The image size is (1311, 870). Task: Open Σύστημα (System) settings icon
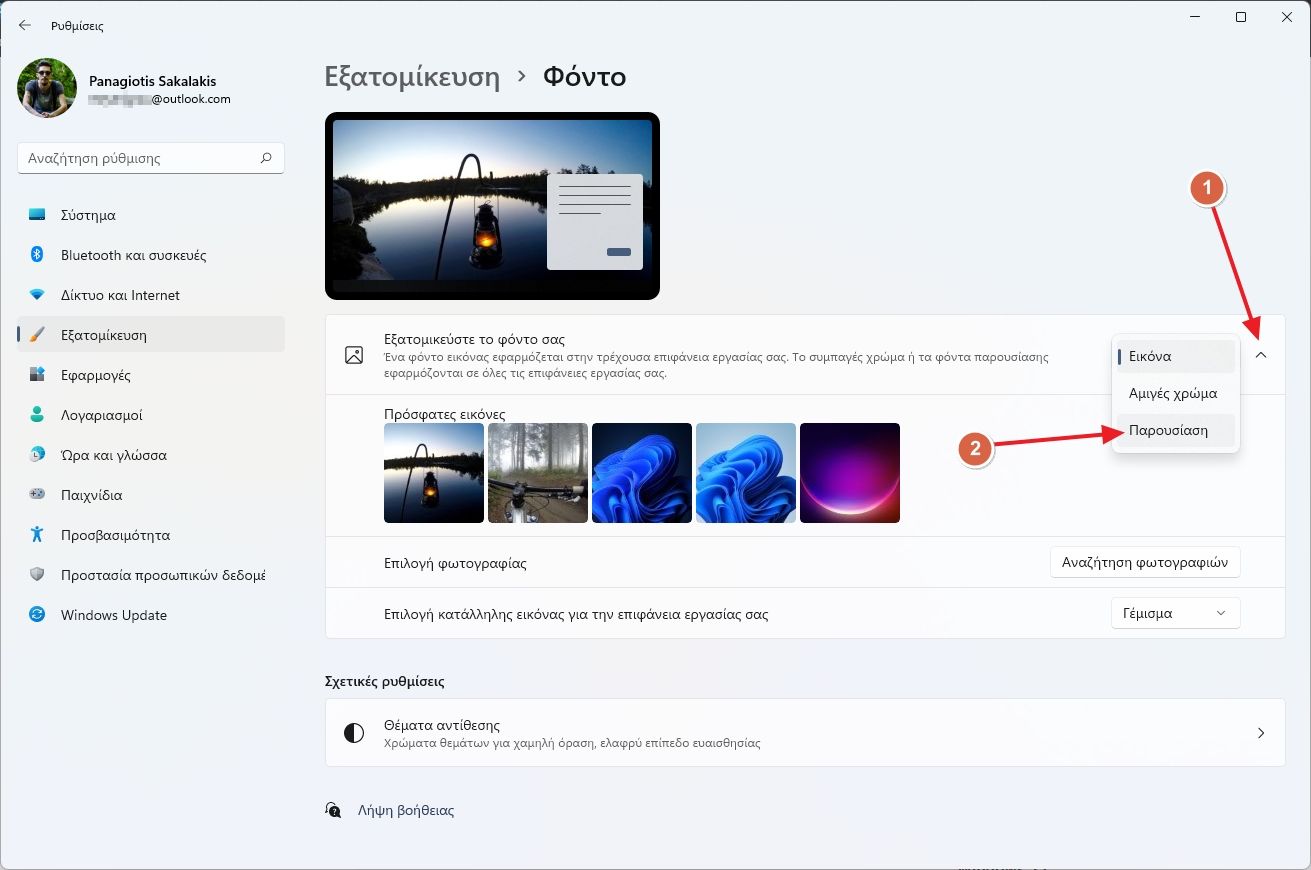(x=37, y=215)
